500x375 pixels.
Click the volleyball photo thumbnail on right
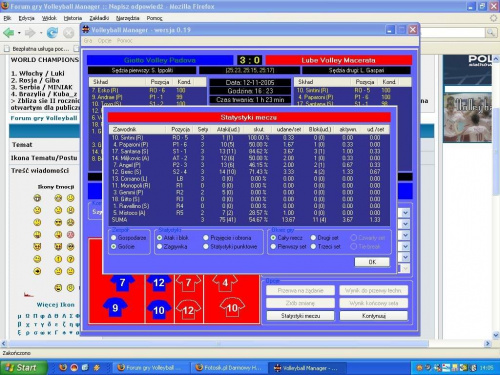click(467, 117)
